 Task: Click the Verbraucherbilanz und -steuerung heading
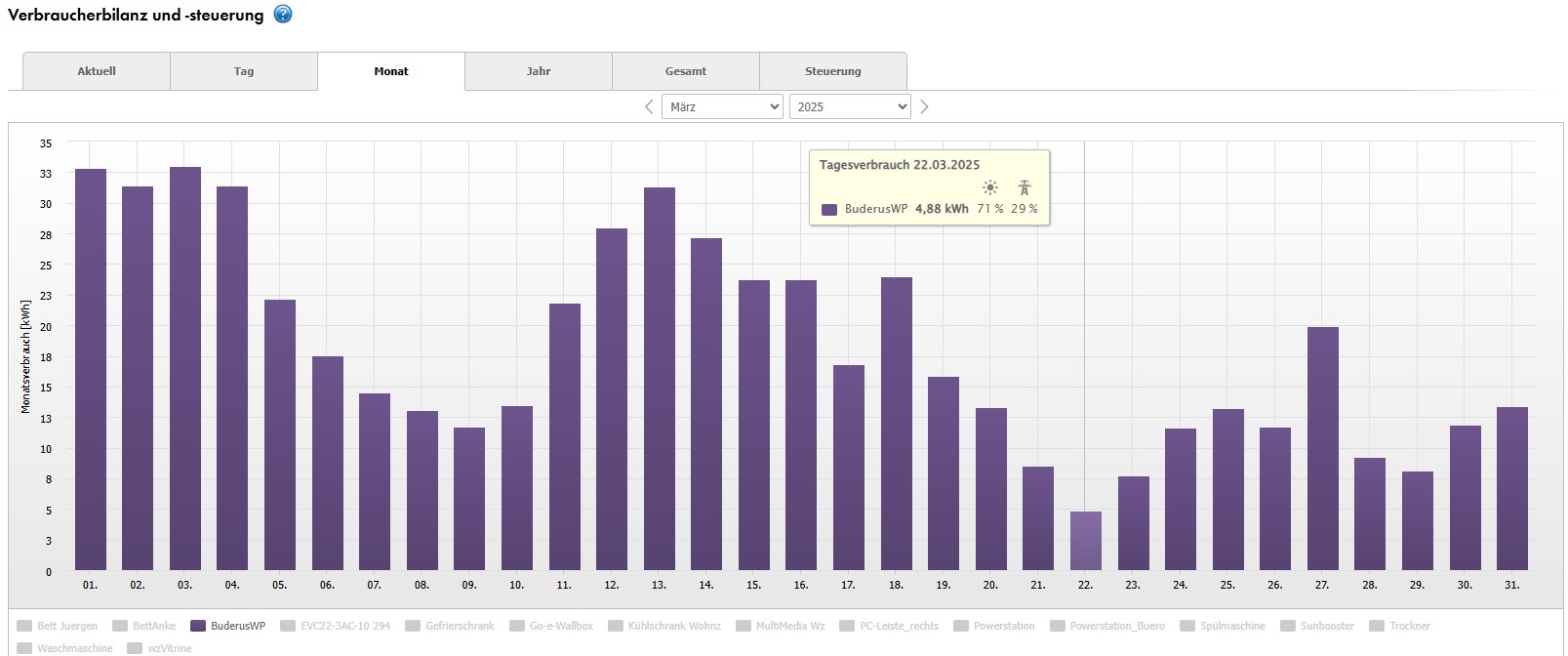click(136, 15)
